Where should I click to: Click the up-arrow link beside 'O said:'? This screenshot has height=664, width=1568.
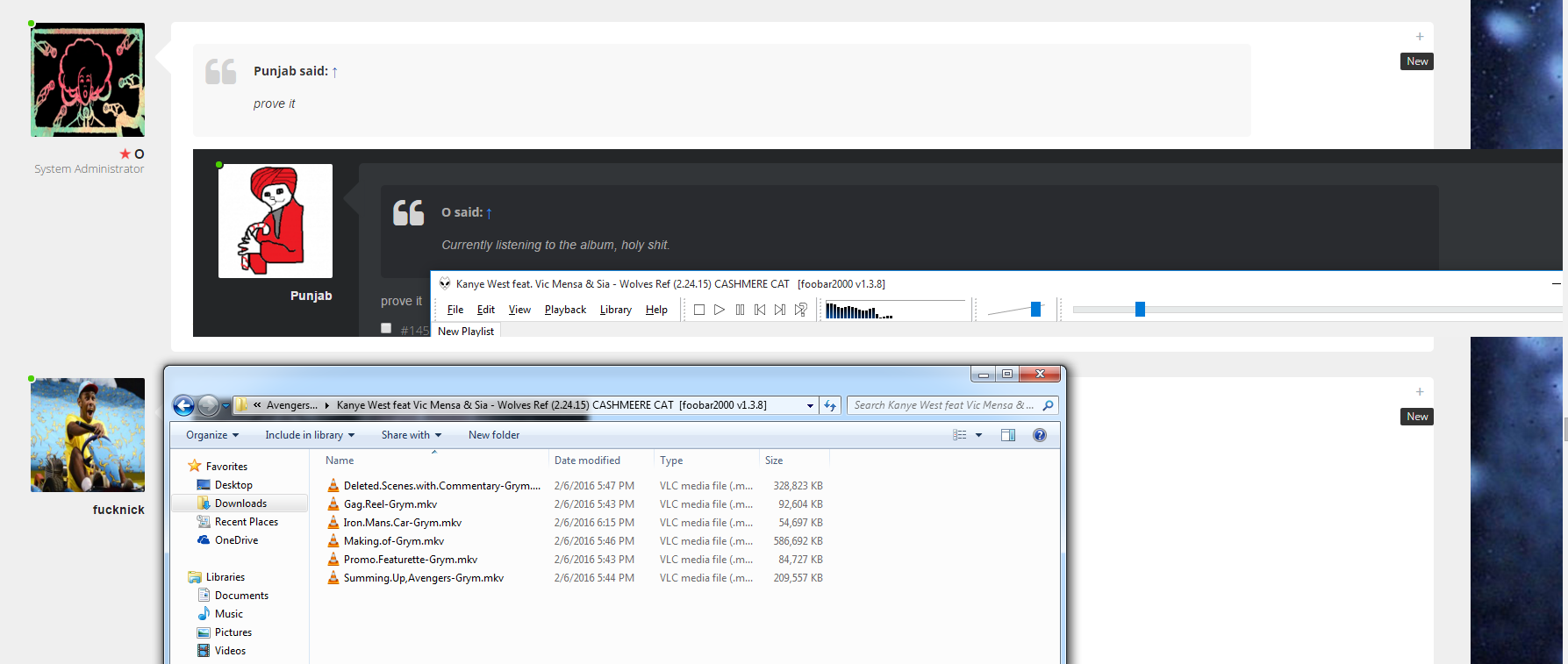click(489, 213)
